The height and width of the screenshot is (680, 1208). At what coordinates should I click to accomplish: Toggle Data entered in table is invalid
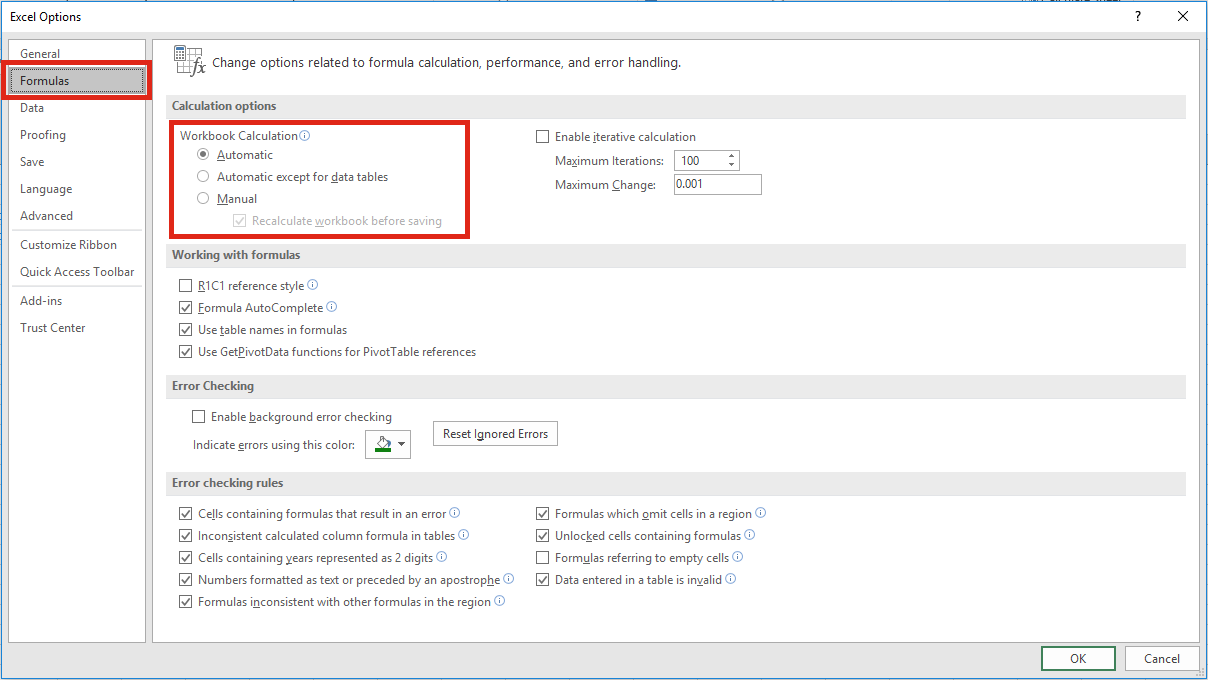pyautogui.click(x=543, y=580)
